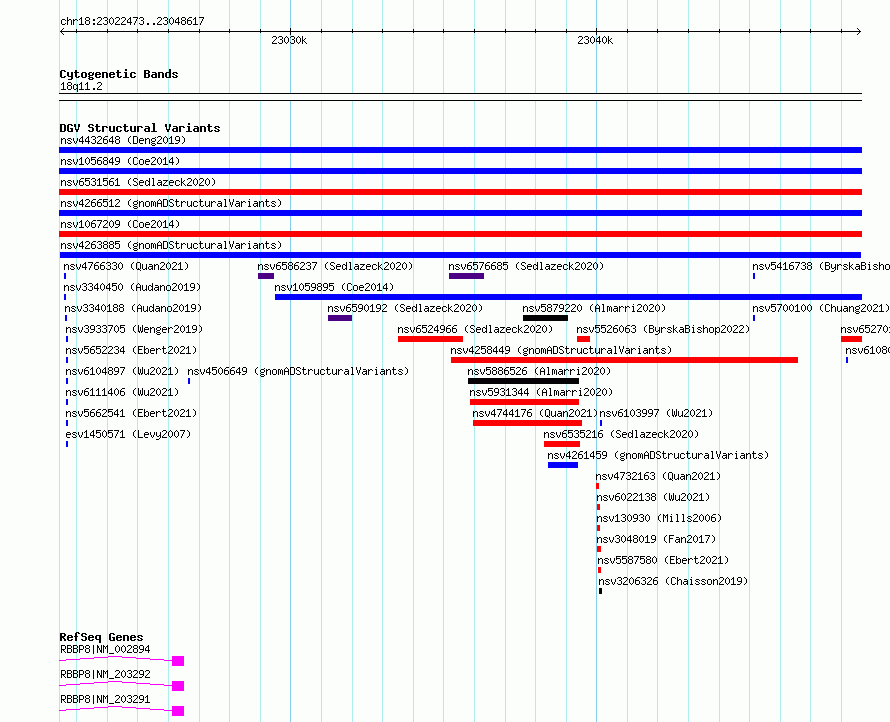Viewport: 890px width, 722px height.
Task: Click the red bar under nsv5931344
Action: point(524,402)
